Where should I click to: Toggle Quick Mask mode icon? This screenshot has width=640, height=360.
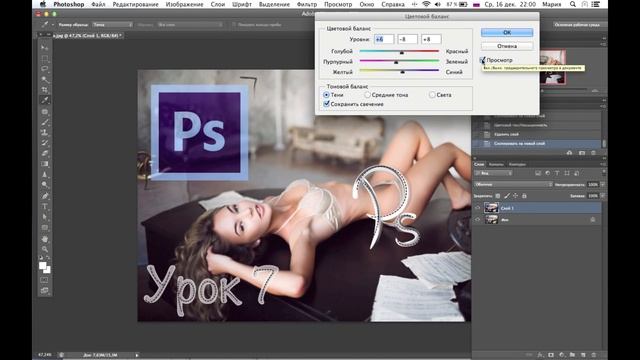click(x=44, y=280)
